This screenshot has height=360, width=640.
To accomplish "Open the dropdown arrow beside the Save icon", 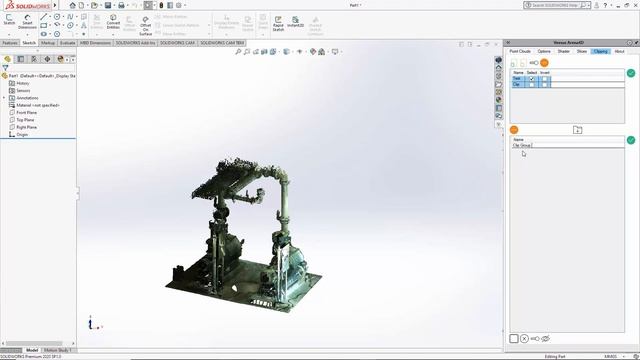I will pyautogui.click(x=113, y=5).
